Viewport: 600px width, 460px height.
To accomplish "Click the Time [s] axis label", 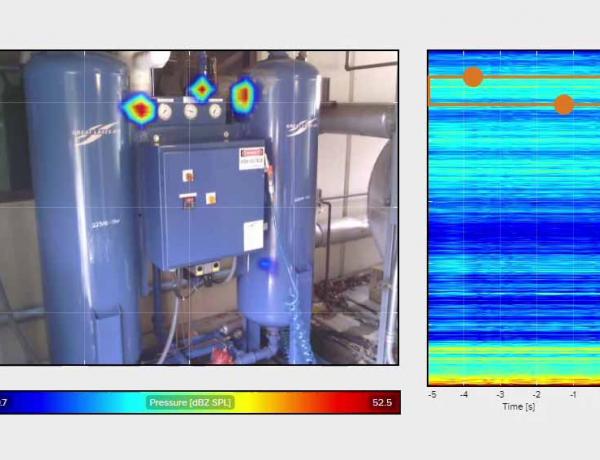I will coord(517,407).
